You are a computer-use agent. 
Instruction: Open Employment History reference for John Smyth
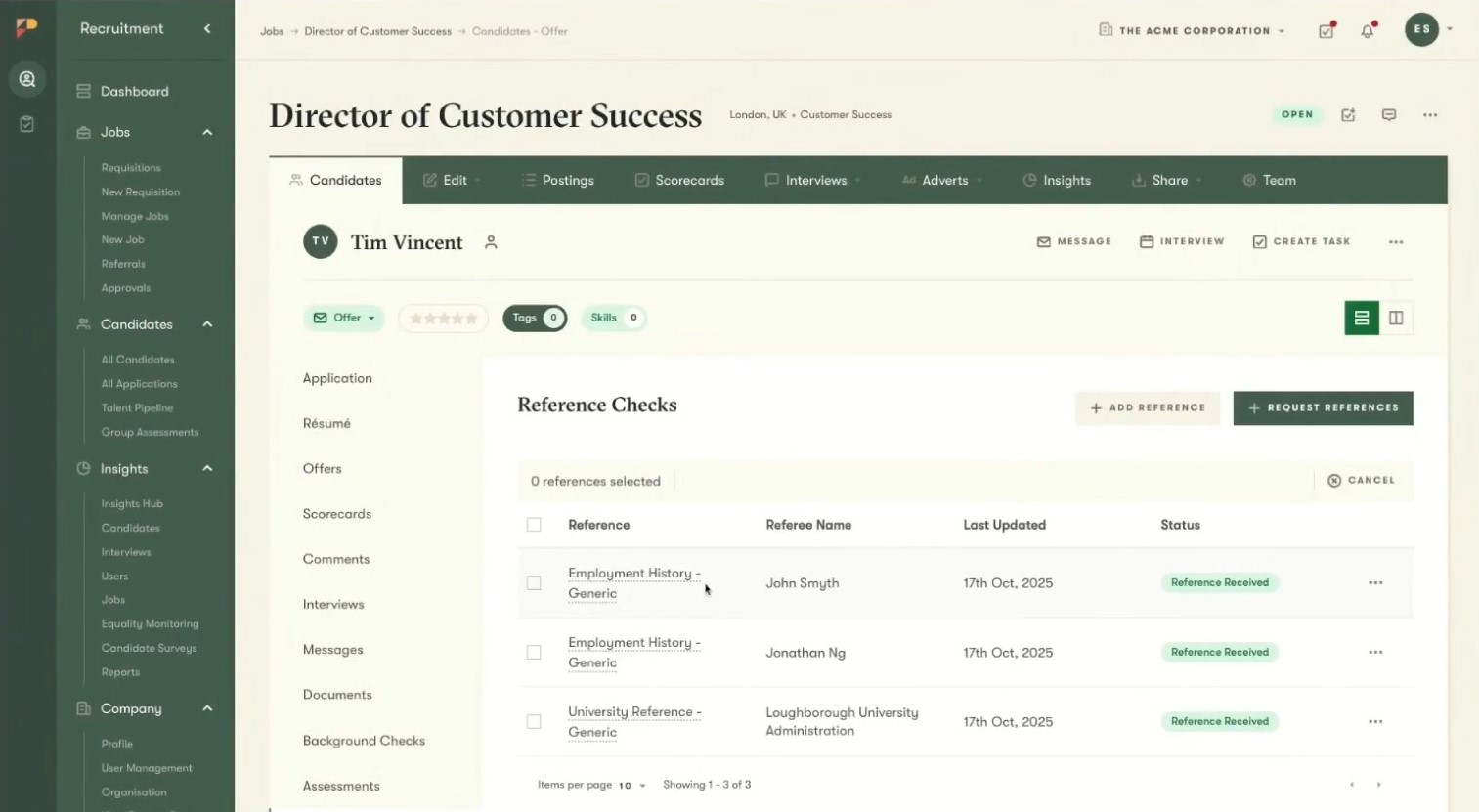[x=634, y=583]
